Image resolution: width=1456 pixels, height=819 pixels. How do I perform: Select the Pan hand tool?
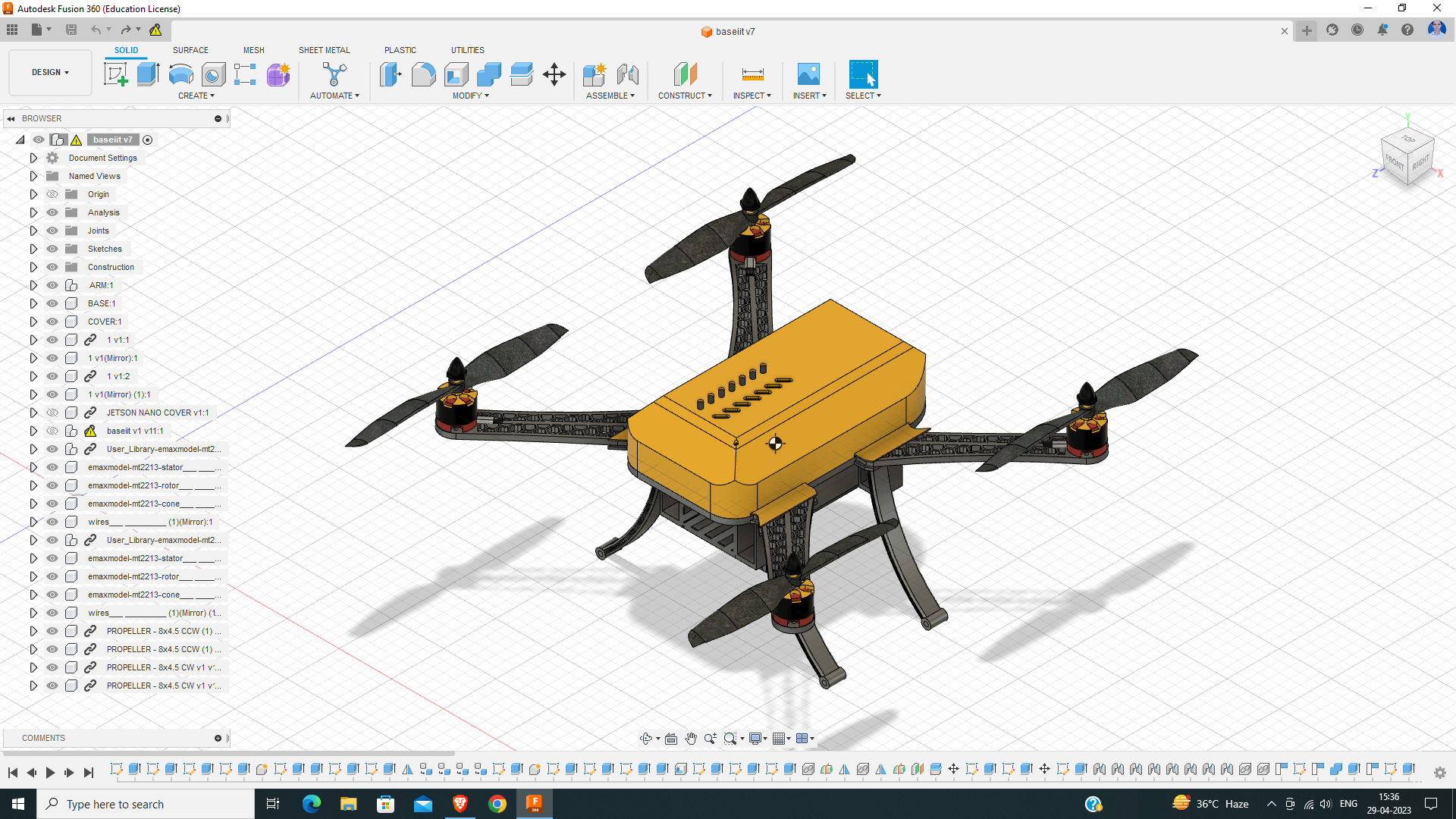691,739
